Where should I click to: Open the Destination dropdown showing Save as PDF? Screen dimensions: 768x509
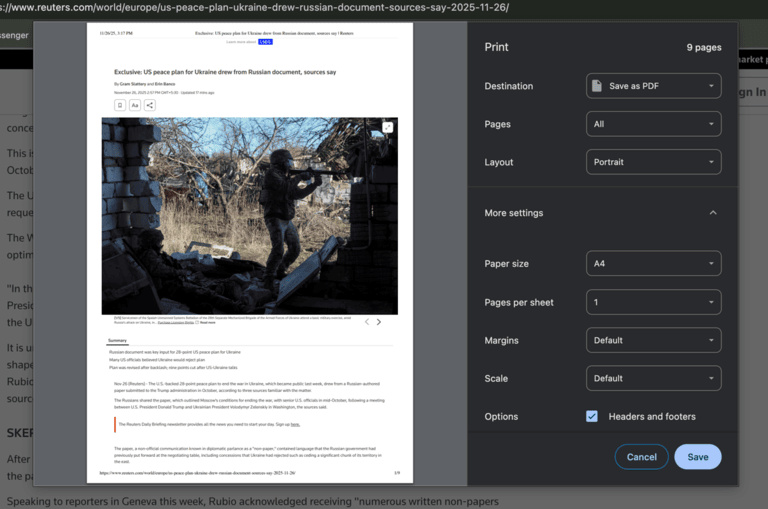tap(653, 86)
